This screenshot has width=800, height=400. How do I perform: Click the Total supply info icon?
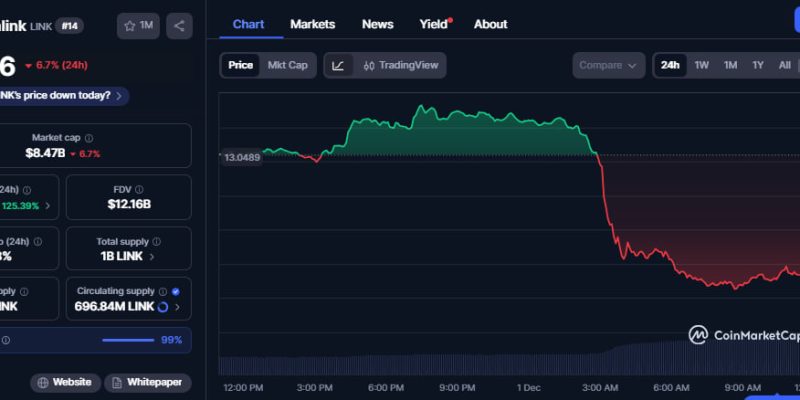(x=157, y=241)
